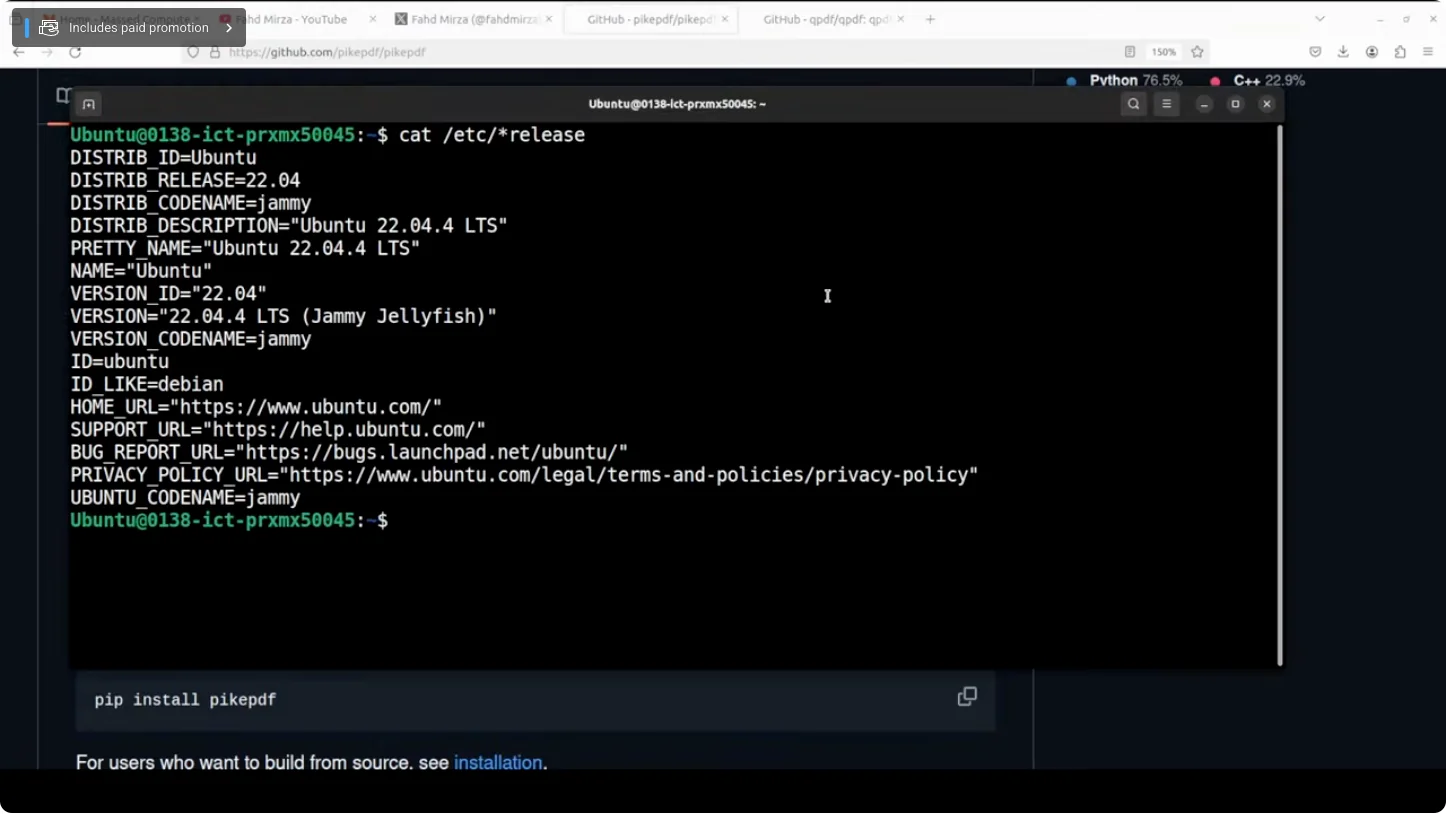The image size is (1446, 814).
Task: Open the terminal hamburger menu
Action: [x=1166, y=104]
